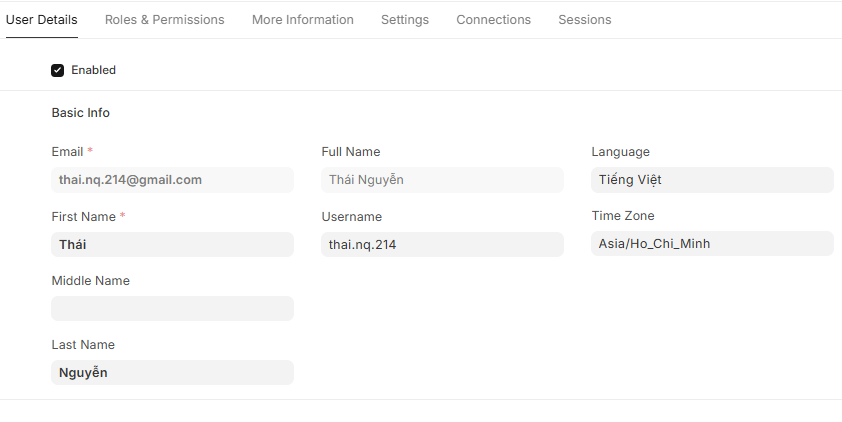
Task: Click the Email field with thai.nq.214@gmail.com
Action: (172, 180)
